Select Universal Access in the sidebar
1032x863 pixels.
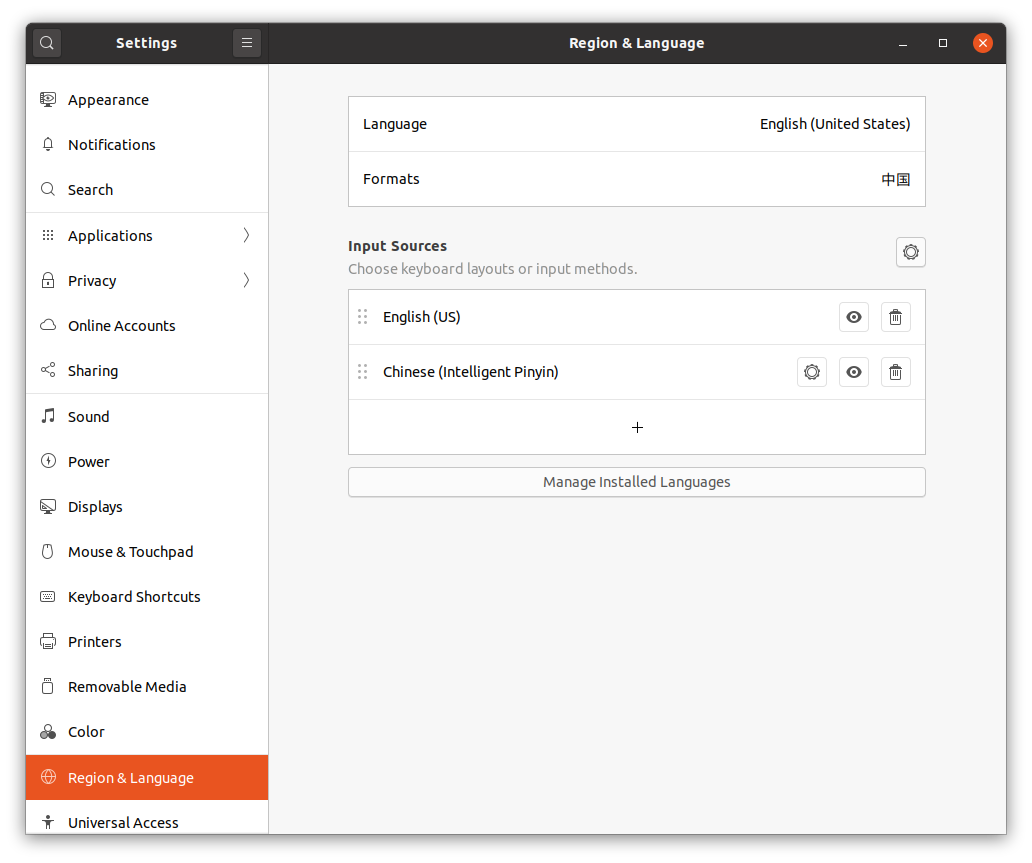point(122,822)
